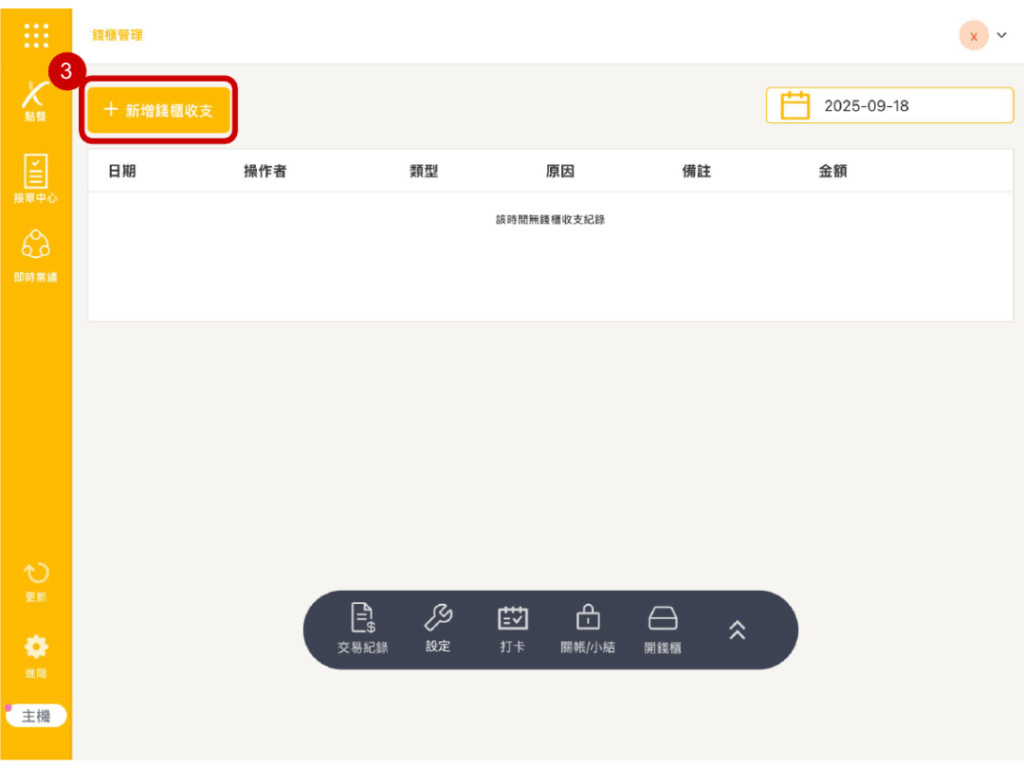Image resolution: width=1024 pixels, height=768 pixels.
Task: Open 交易紀錄 transaction records
Action: [362, 629]
